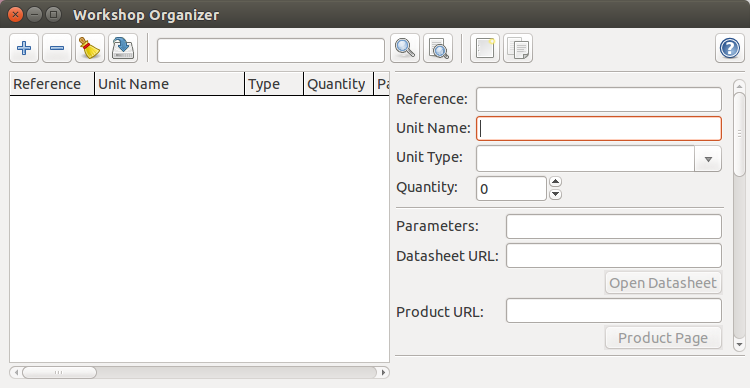
Task: Click into the Parameters field
Action: coord(614,226)
